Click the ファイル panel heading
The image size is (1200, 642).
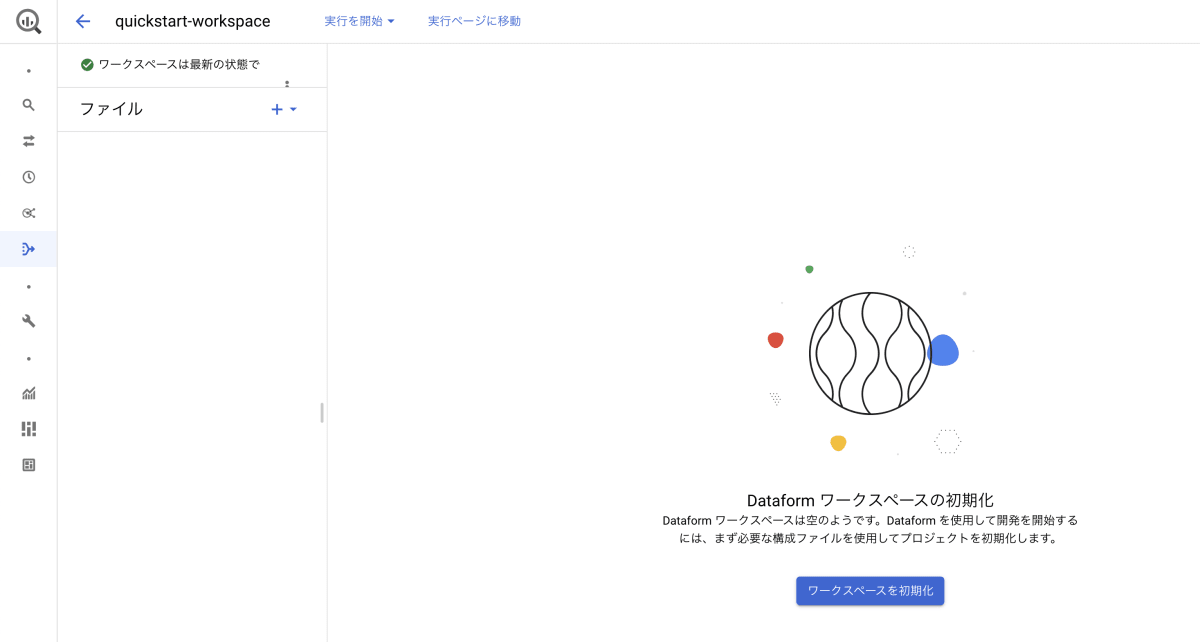click(111, 109)
